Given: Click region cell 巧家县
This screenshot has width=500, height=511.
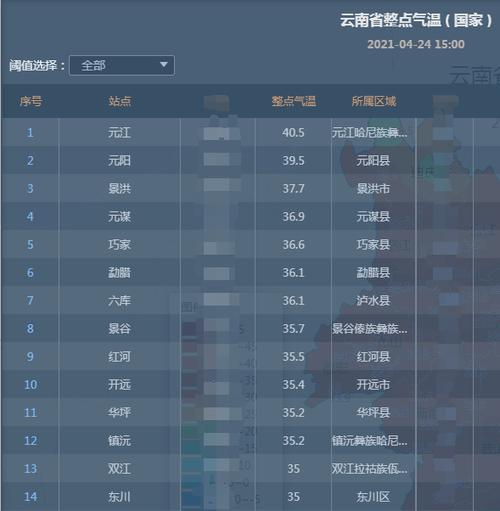Looking at the screenshot, I should (x=373, y=245).
